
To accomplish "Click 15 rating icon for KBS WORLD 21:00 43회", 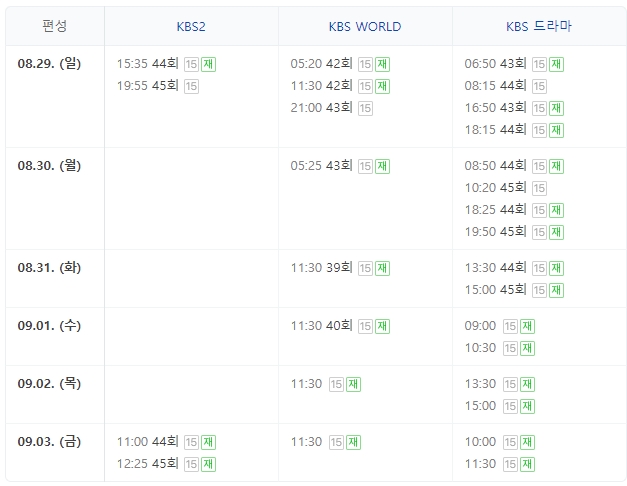I will [365, 108].
